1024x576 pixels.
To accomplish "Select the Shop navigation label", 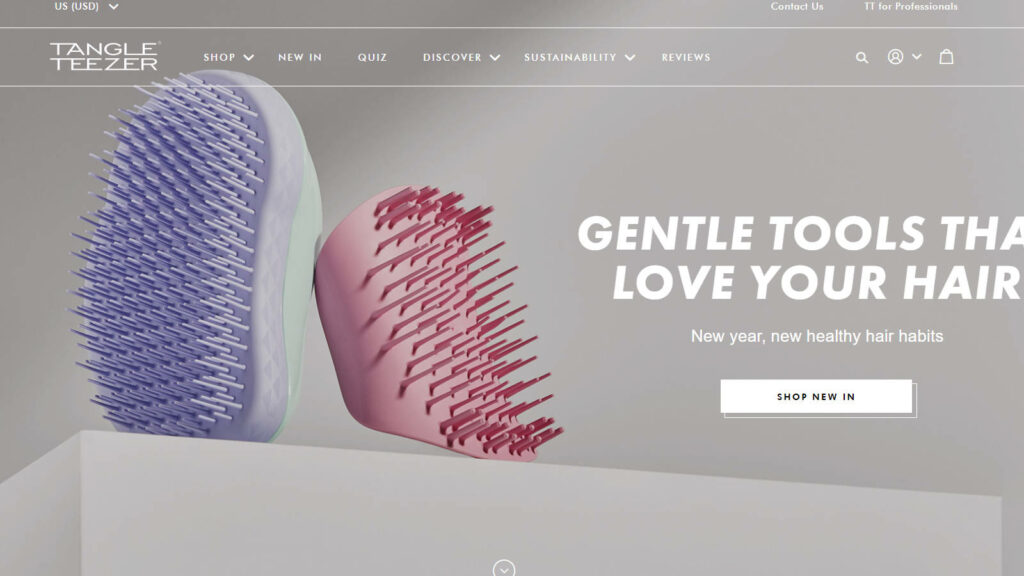I will pyautogui.click(x=219, y=57).
